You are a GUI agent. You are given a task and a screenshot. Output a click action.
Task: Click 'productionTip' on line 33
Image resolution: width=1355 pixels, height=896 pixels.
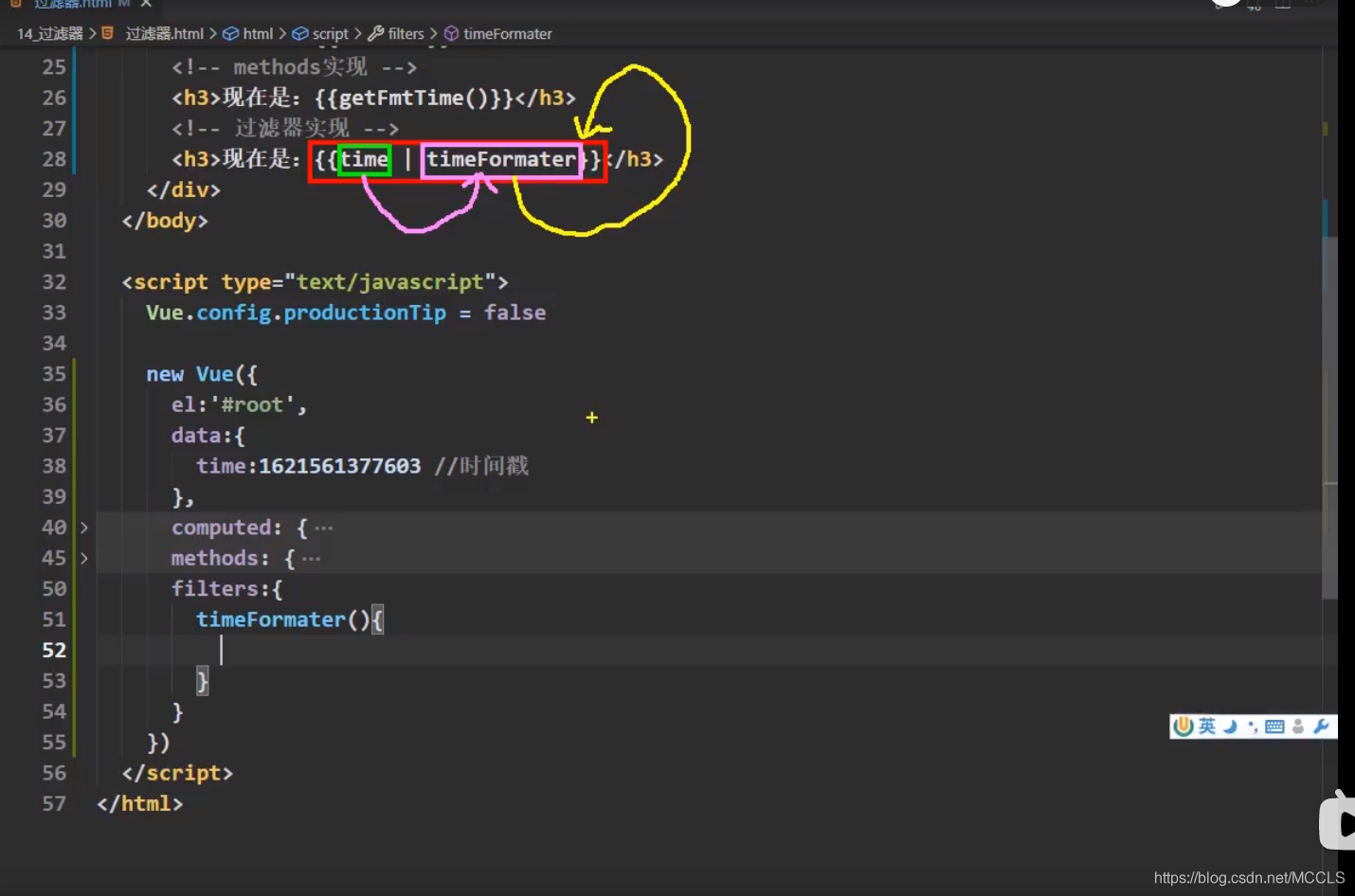365,313
